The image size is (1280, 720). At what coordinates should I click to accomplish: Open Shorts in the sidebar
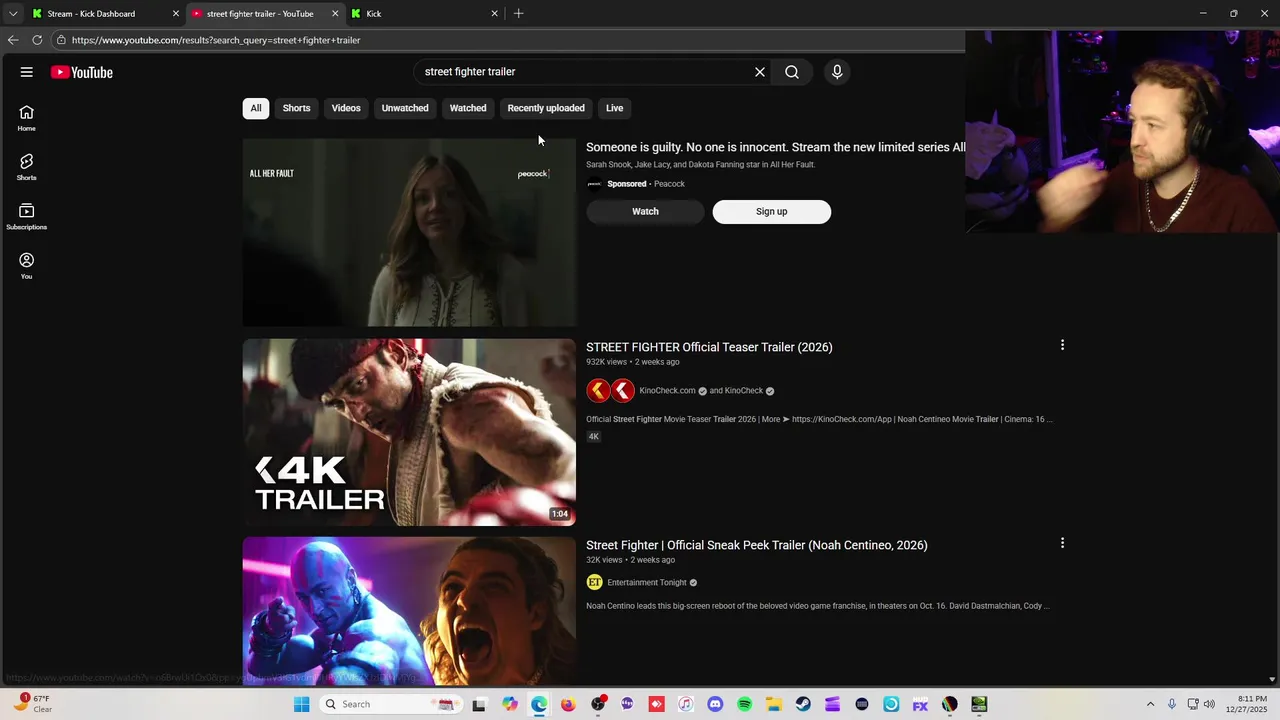tap(26, 167)
